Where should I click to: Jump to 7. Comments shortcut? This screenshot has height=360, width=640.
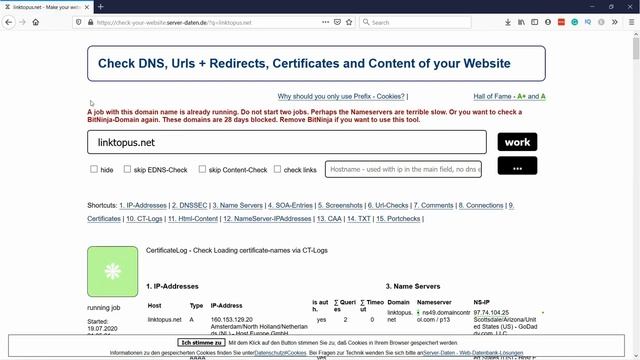coord(433,205)
